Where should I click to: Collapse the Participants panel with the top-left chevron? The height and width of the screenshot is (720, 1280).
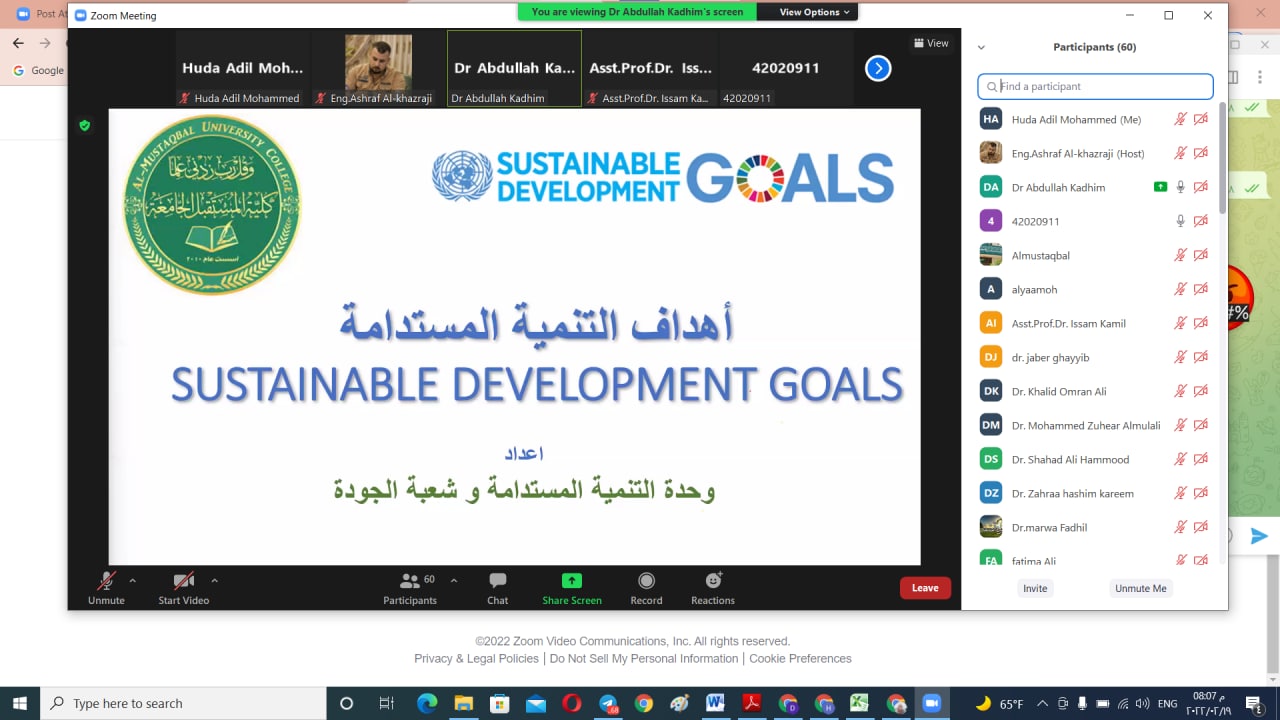(x=981, y=47)
